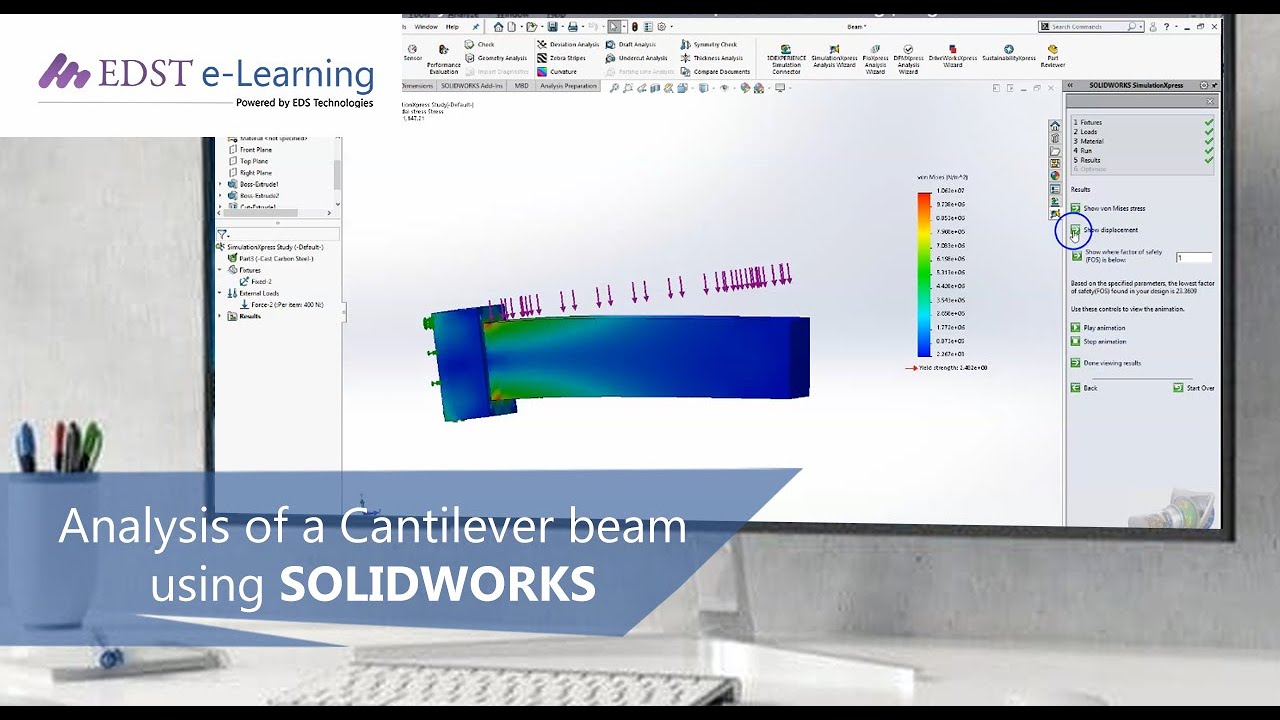Run Geometry Analysis tool
This screenshot has width=1280, height=720.
tap(496, 58)
